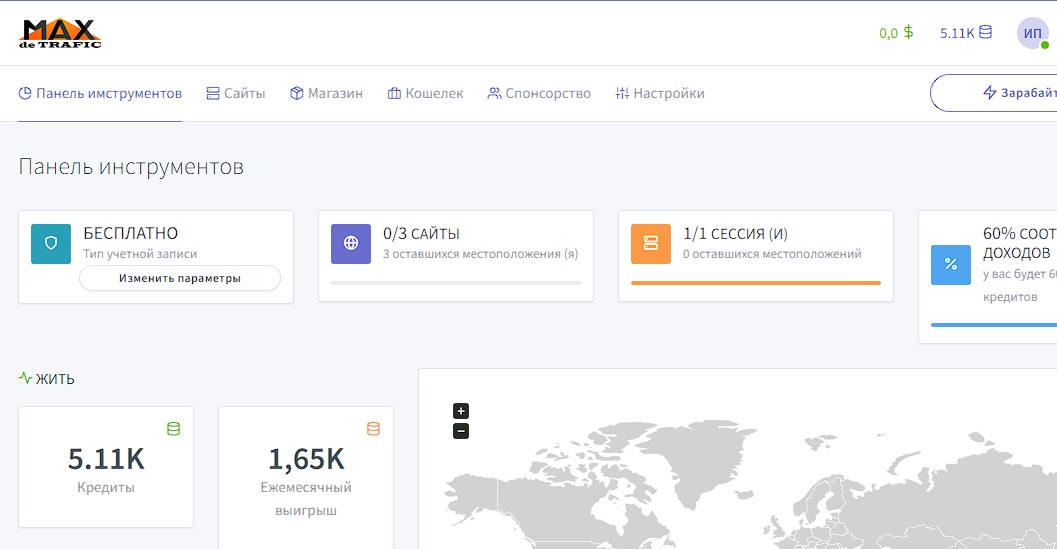Go to the Сайты tab
1057x549 pixels.
click(236, 93)
